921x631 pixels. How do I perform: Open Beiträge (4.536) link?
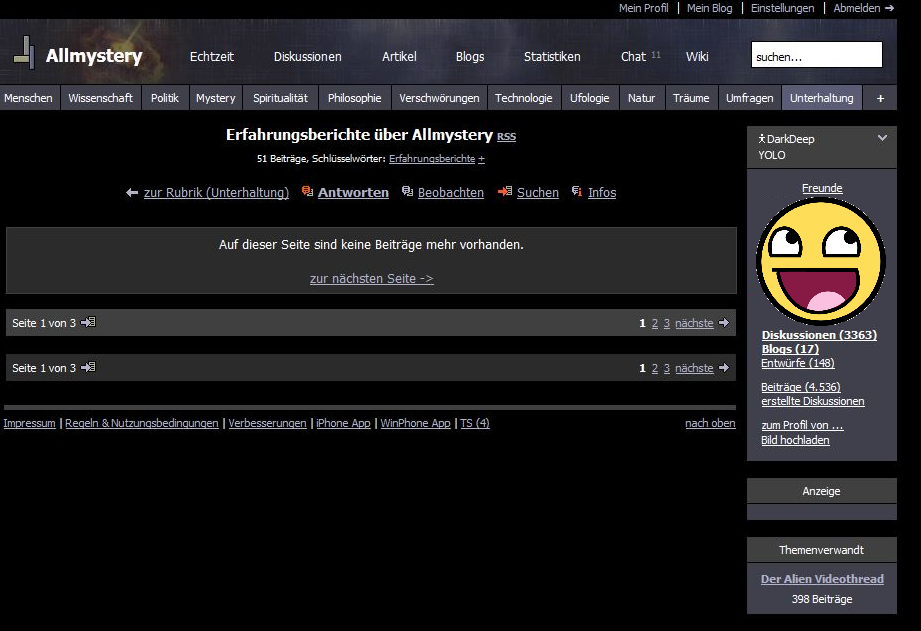pos(801,387)
